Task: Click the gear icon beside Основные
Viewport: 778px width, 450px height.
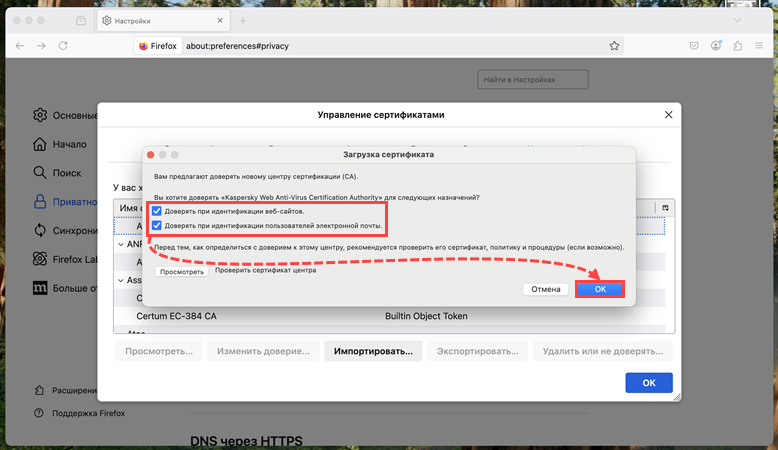Action: pyautogui.click(x=40, y=115)
